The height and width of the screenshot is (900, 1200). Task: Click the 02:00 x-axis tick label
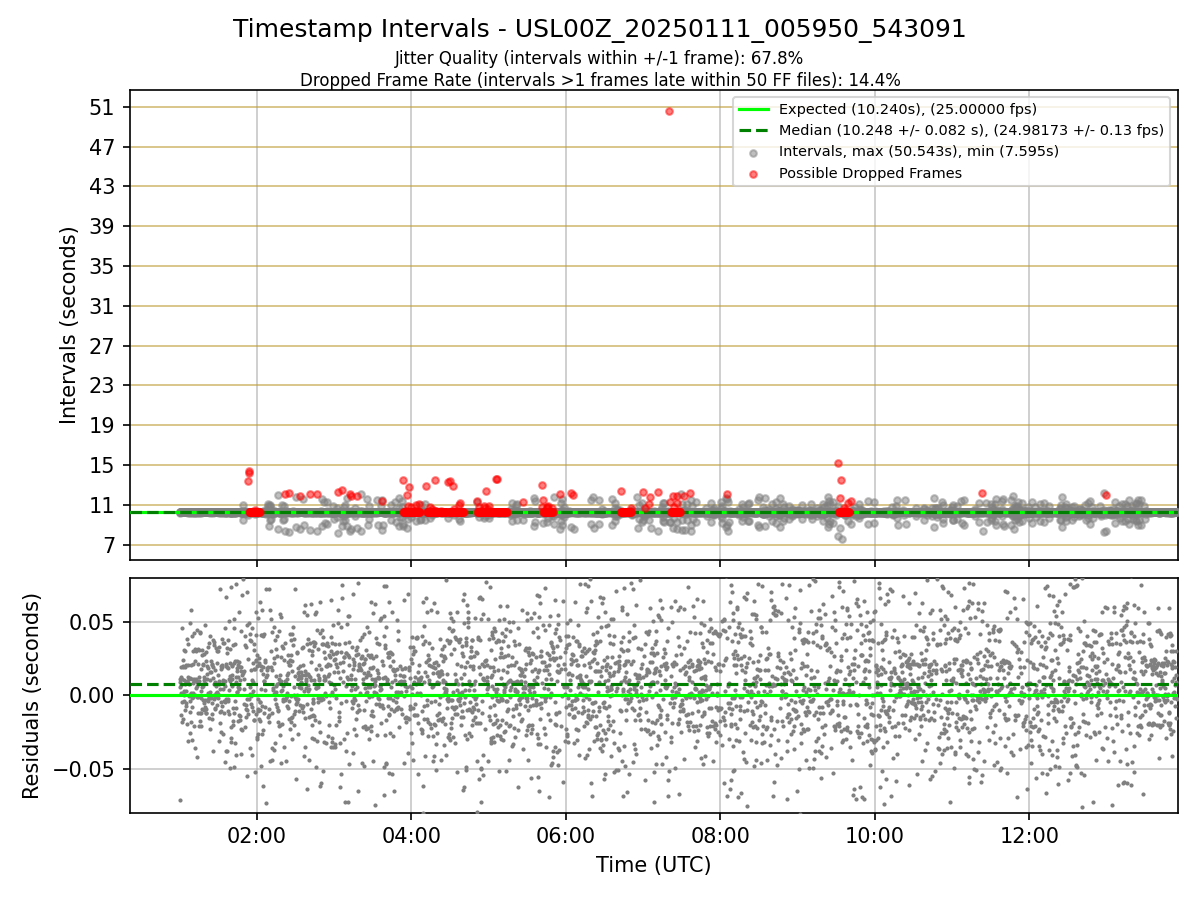click(x=257, y=835)
